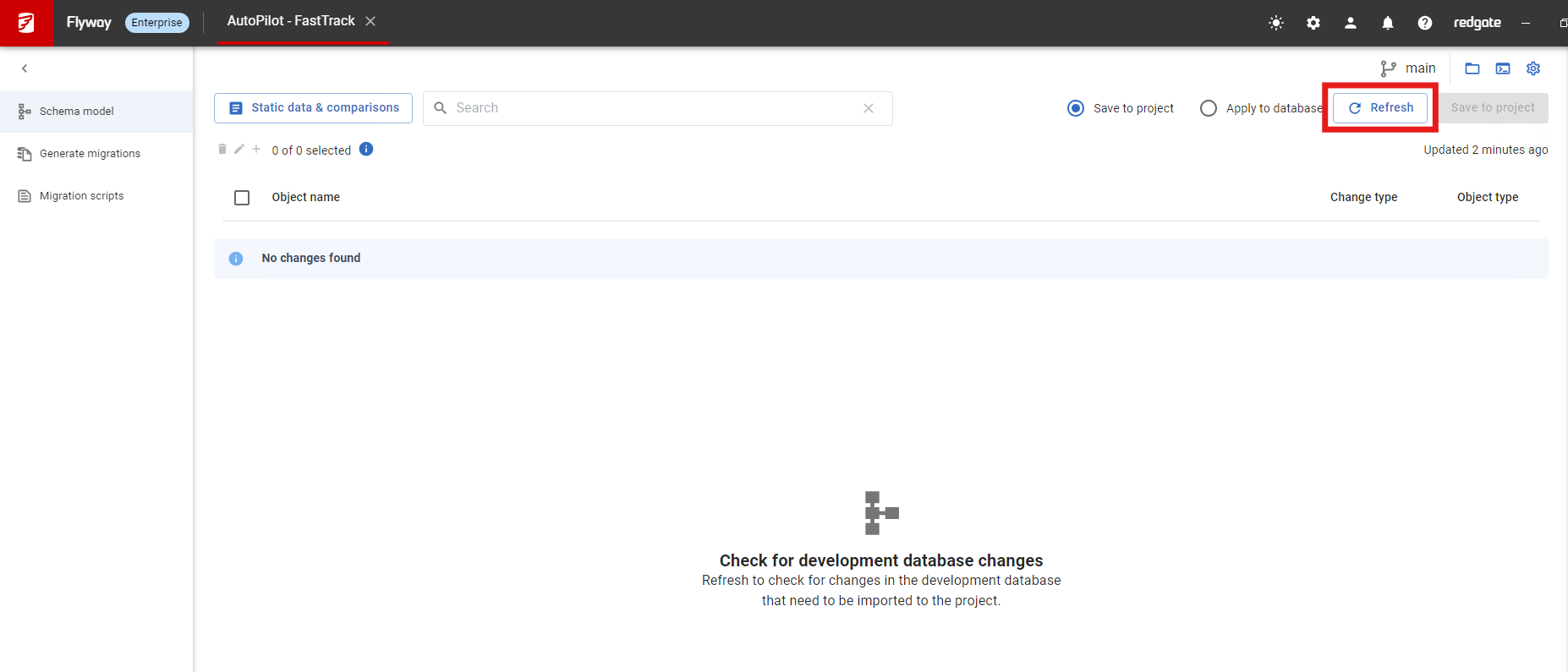The width and height of the screenshot is (1568, 672).
Task: Open the terminal console icon
Action: (x=1503, y=68)
